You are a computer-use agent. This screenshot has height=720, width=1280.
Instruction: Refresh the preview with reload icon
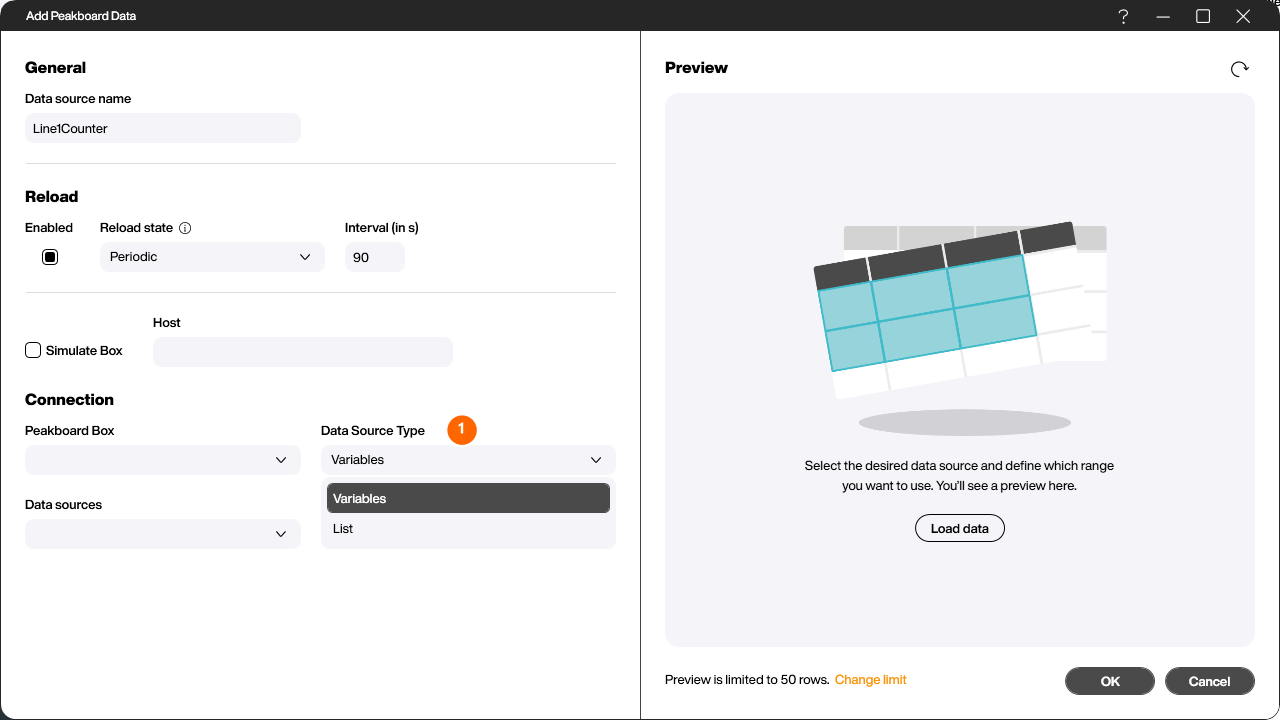pyautogui.click(x=1239, y=68)
